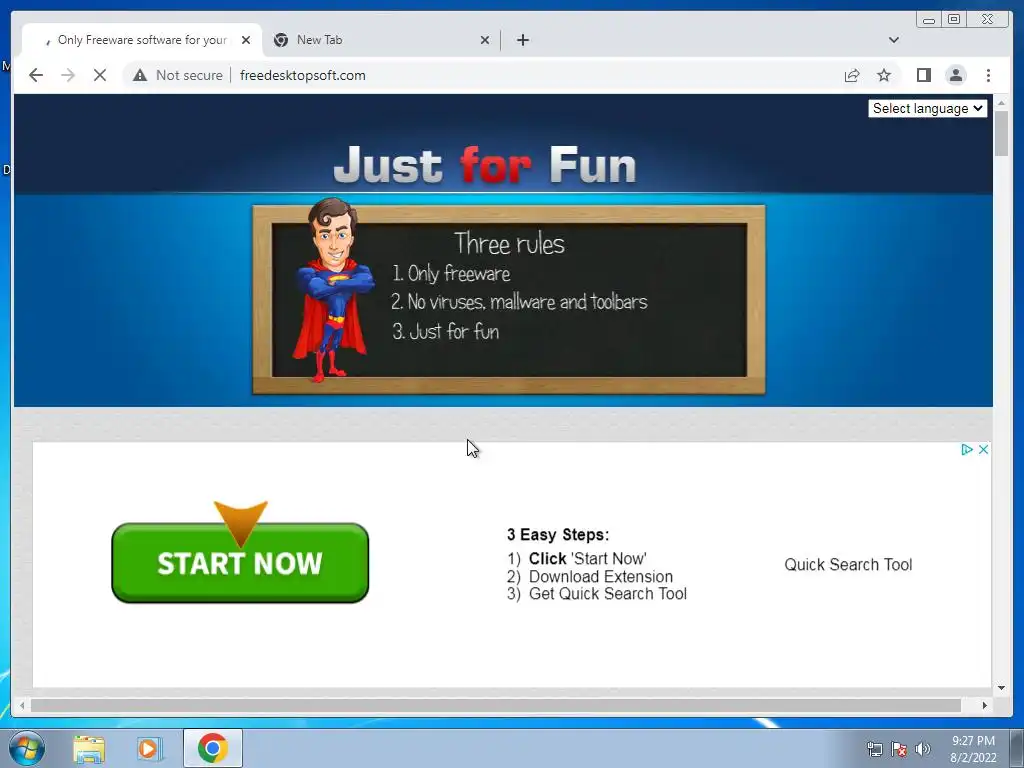This screenshot has height=768, width=1024.
Task: Share this page via share icon
Action: pos(852,75)
